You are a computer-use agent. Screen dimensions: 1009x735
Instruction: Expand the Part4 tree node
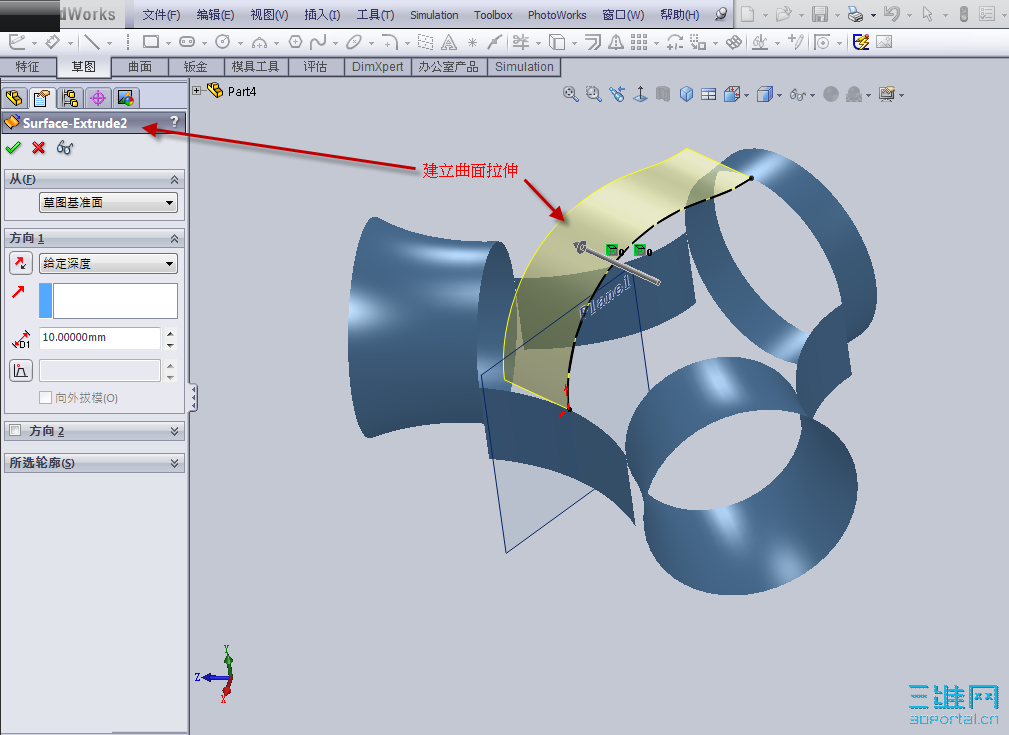point(197,91)
